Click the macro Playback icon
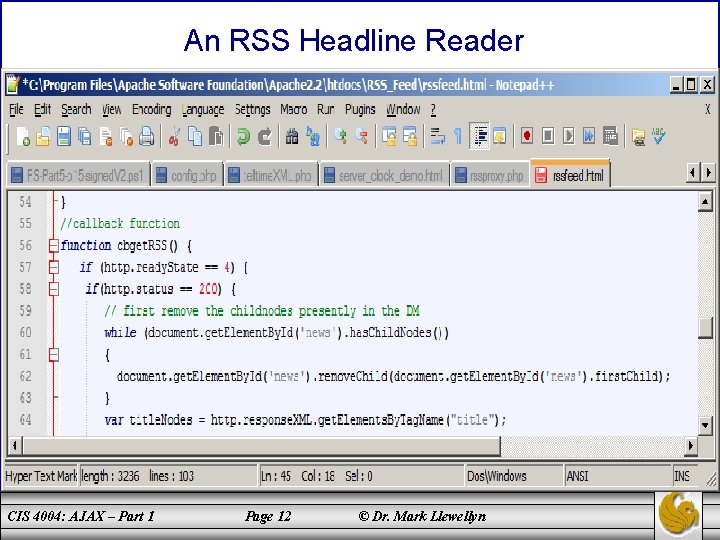Screen dimensions: 720x540 (568, 136)
